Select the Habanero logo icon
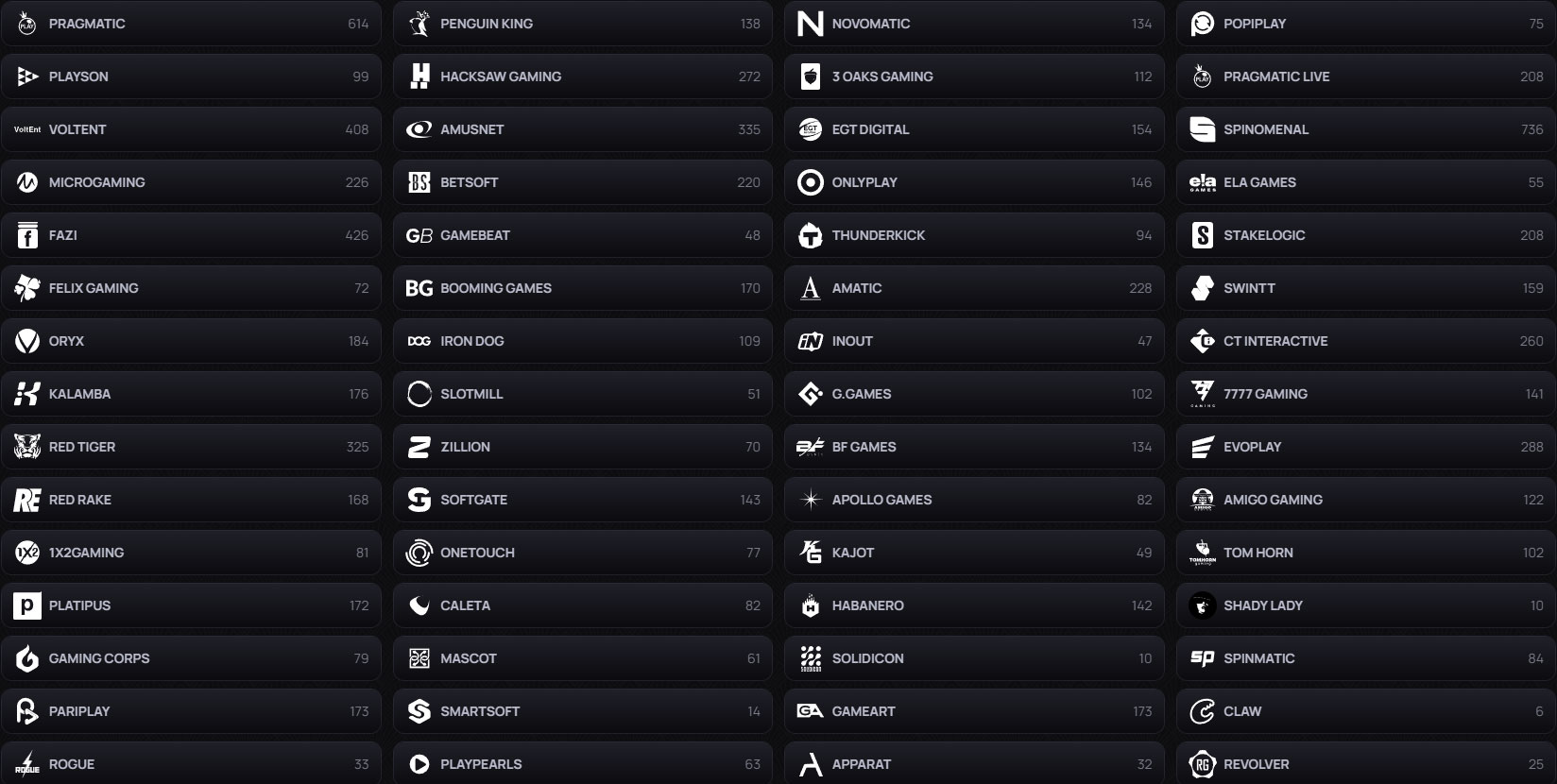Screen dimensions: 1557x784 810,605
